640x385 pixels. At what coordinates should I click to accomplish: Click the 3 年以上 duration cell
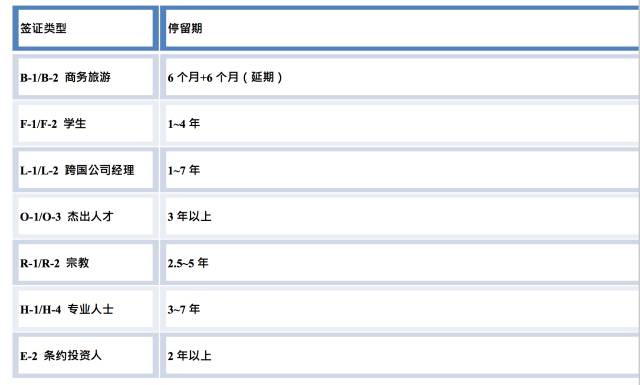pyautogui.click(x=400, y=216)
